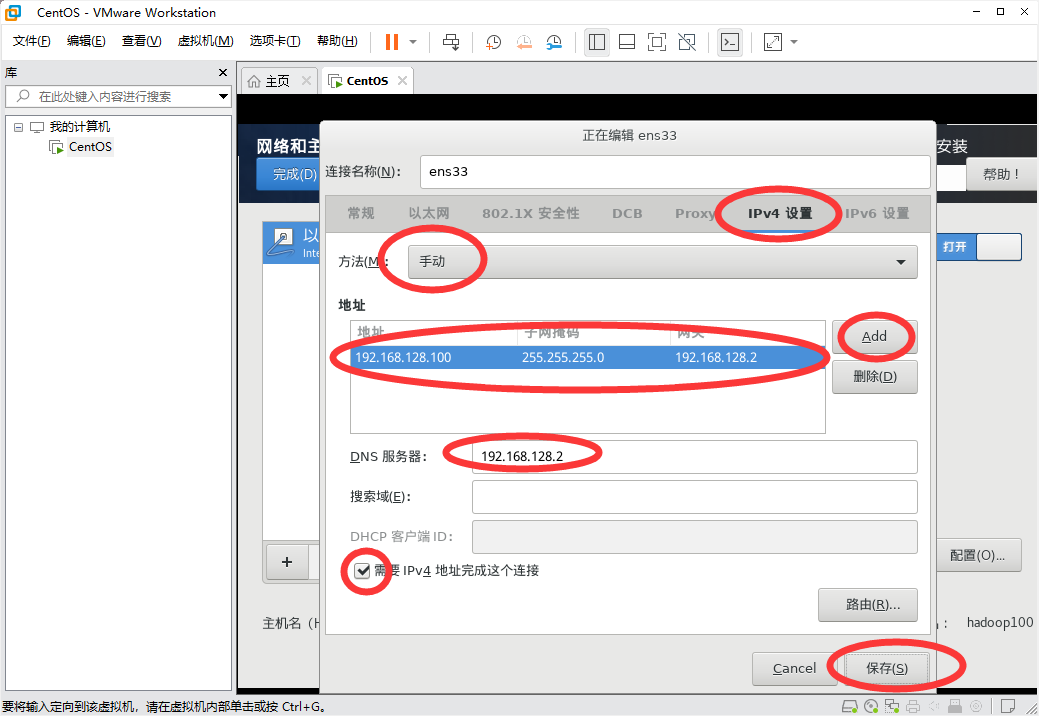
Task: Click the sound card status icon
Action: point(934,706)
